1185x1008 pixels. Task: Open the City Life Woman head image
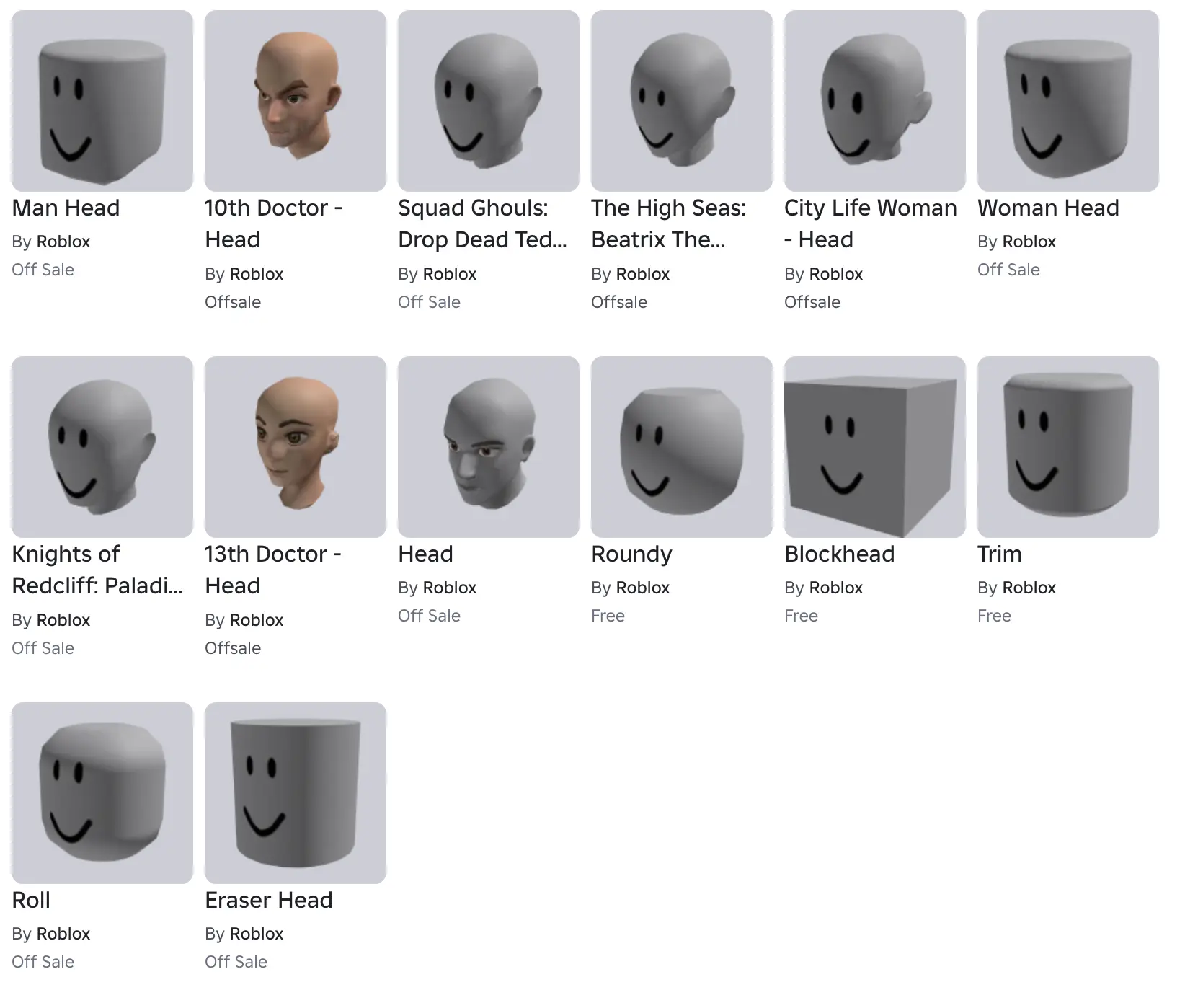coord(875,101)
